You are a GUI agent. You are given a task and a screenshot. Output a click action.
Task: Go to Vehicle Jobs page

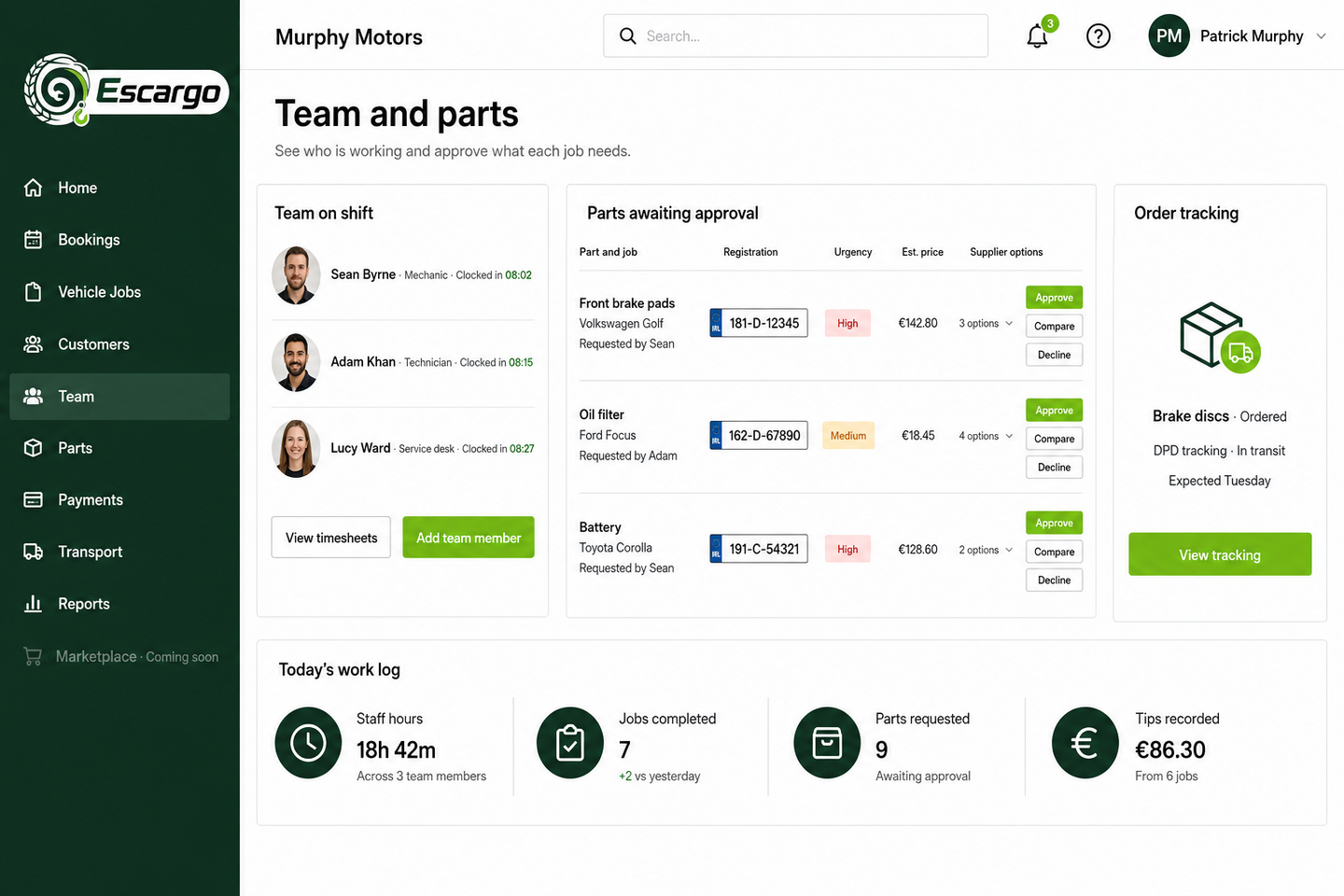119,292
